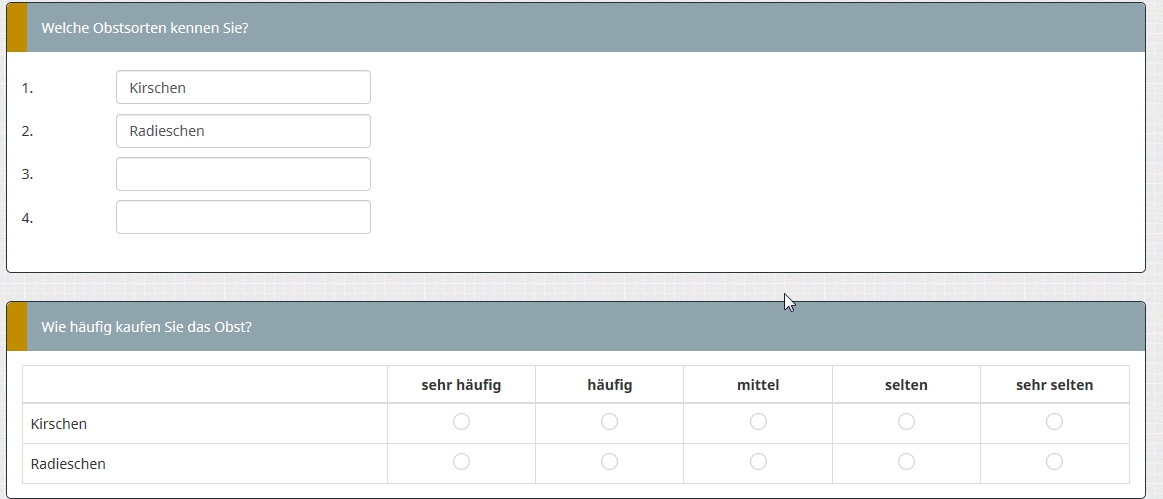Select 'selten' for Kirschen

coord(906,422)
